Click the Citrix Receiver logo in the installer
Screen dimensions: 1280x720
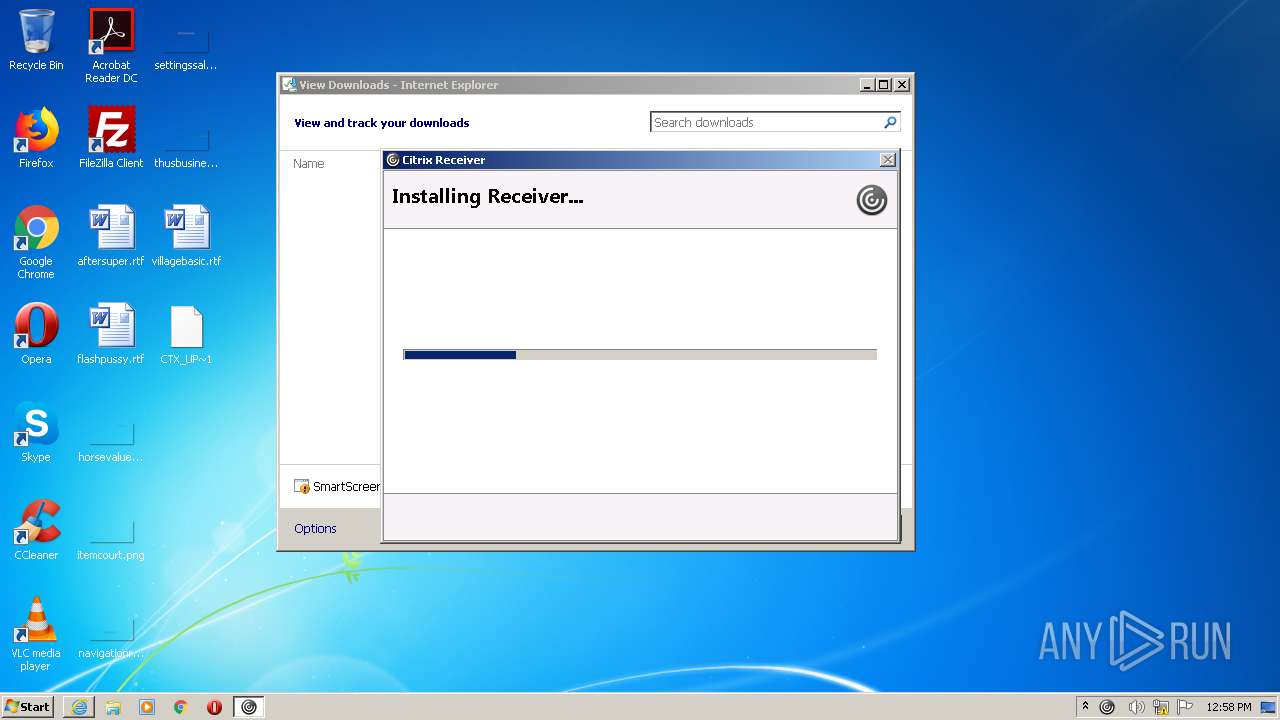(872, 200)
